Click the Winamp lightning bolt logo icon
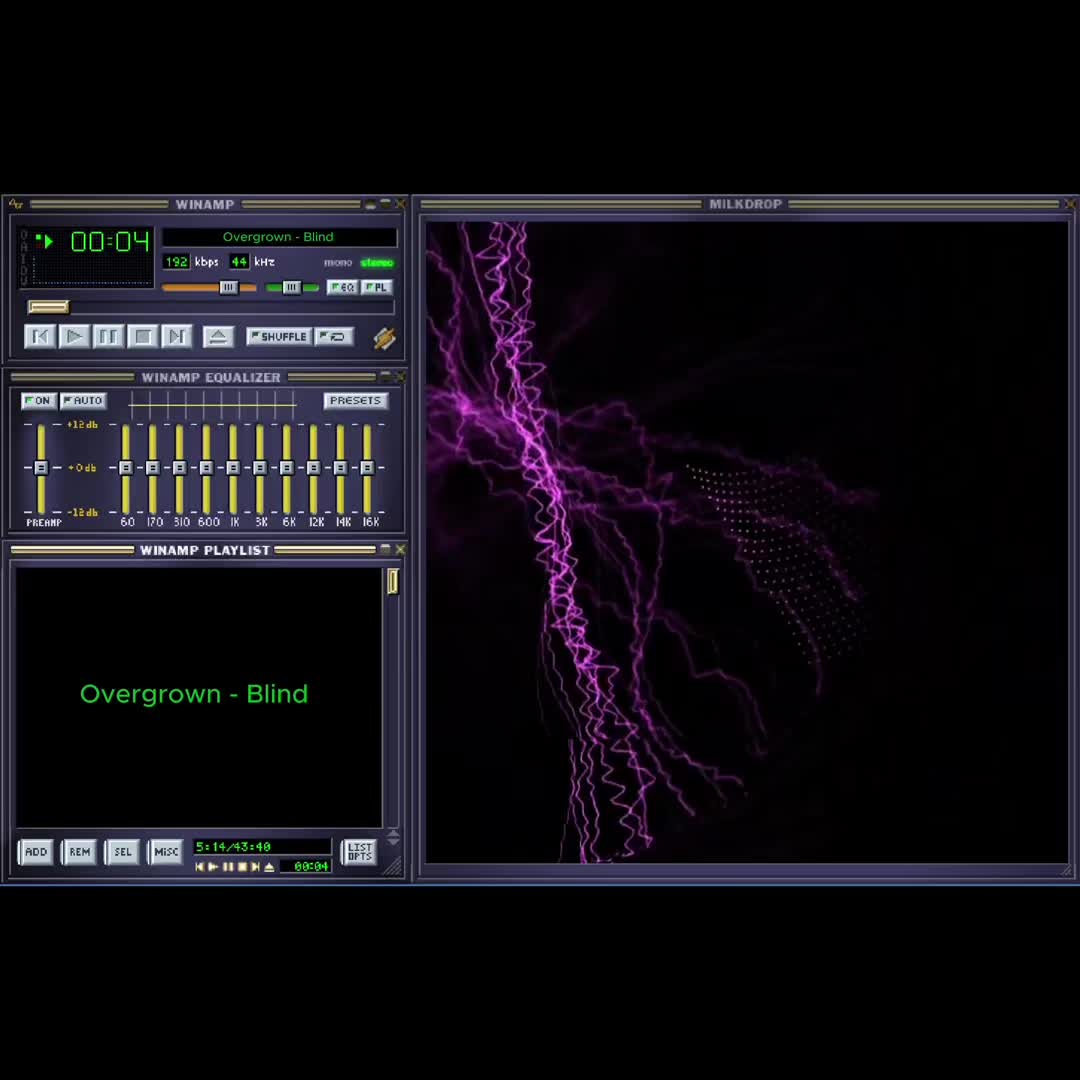Image resolution: width=1080 pixels, height=1080 pixels. click(x=384, y=338)
